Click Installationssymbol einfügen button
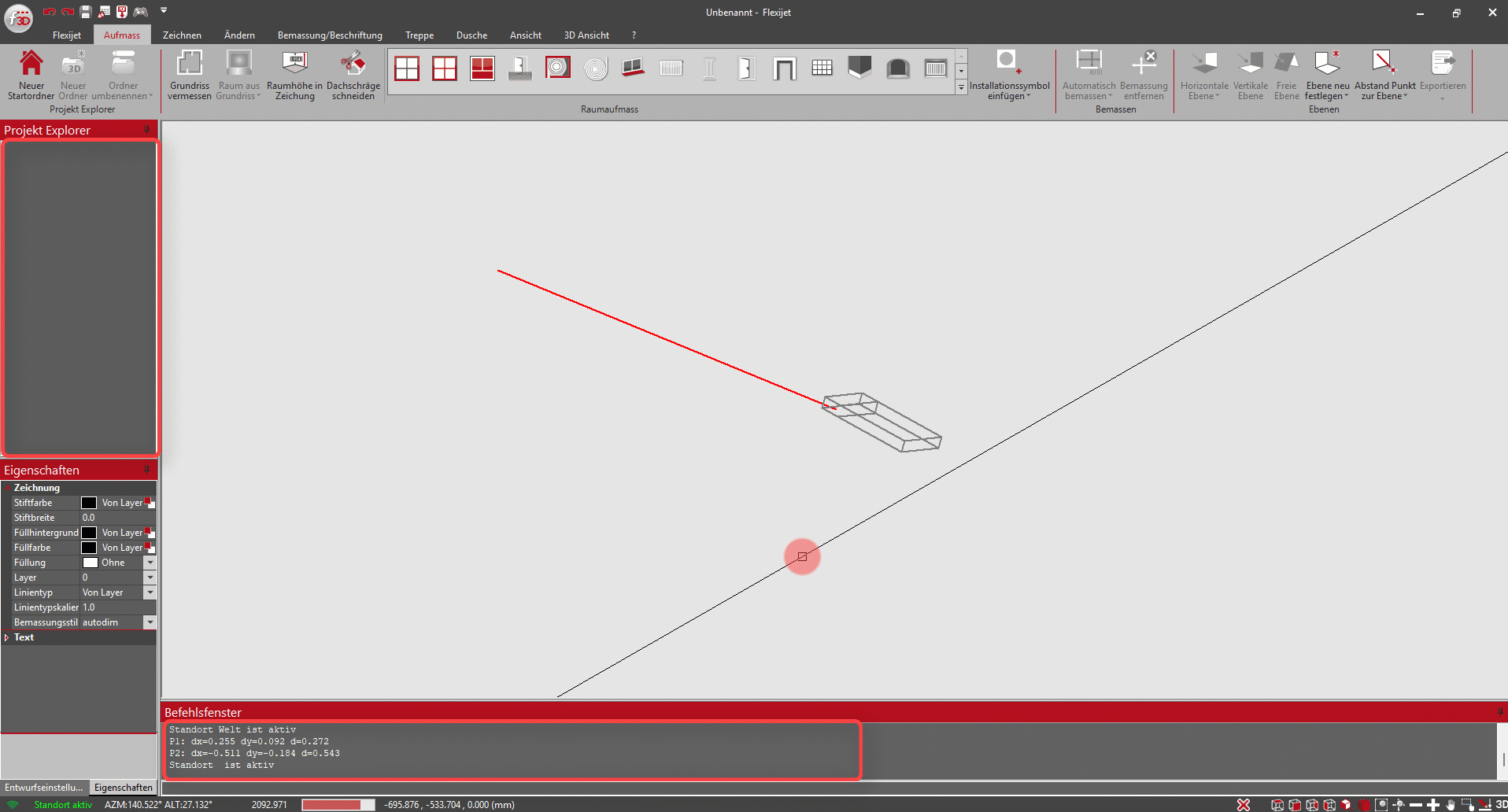Image resolution: width=1508 pixels, height=812 pixels. (x=1008, y=76)
